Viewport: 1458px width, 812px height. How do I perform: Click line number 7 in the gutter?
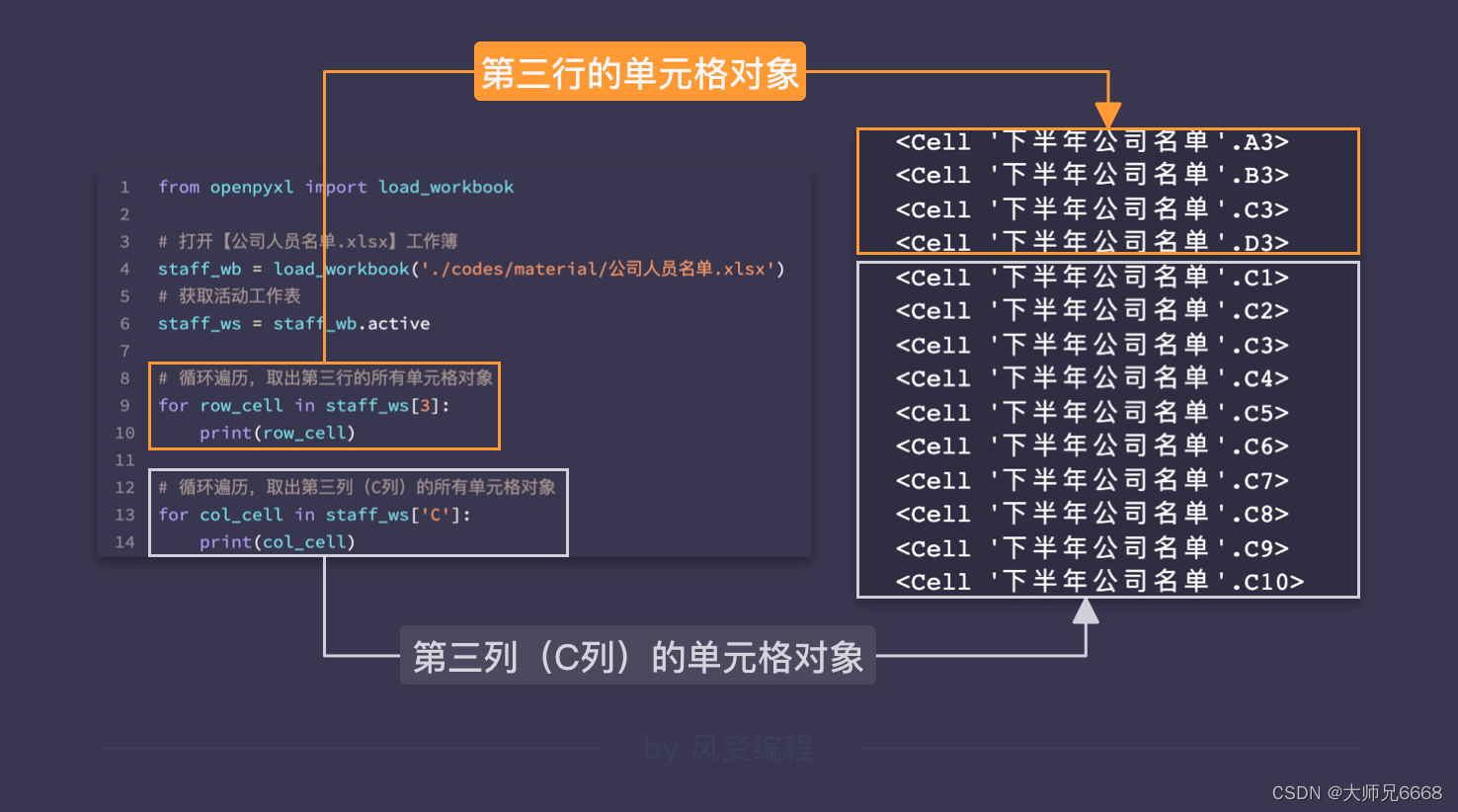(124, 351)
